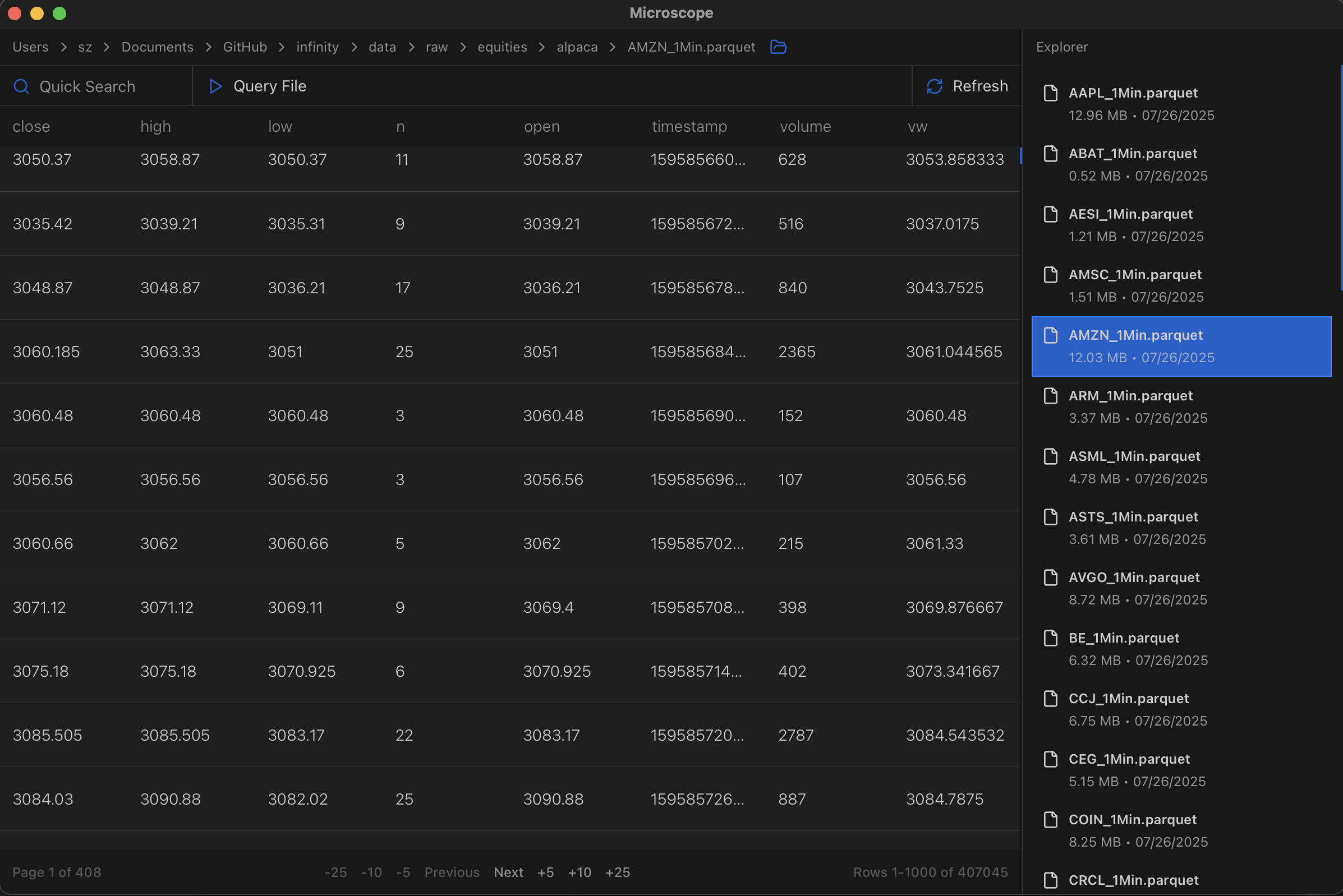The width and height of the screenshot is (1343, 896).
Task: Click the low cell 3082.02
Action: coord(298,799)
